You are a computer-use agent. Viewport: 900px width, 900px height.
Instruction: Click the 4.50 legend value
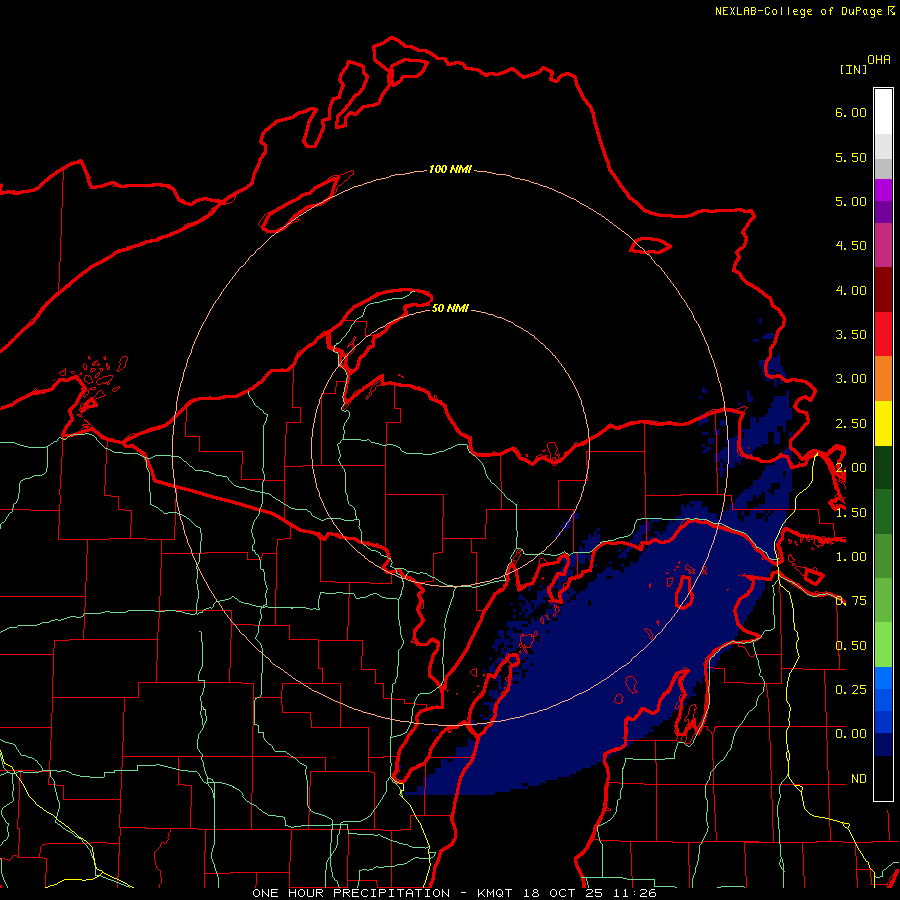pos(851,246)
